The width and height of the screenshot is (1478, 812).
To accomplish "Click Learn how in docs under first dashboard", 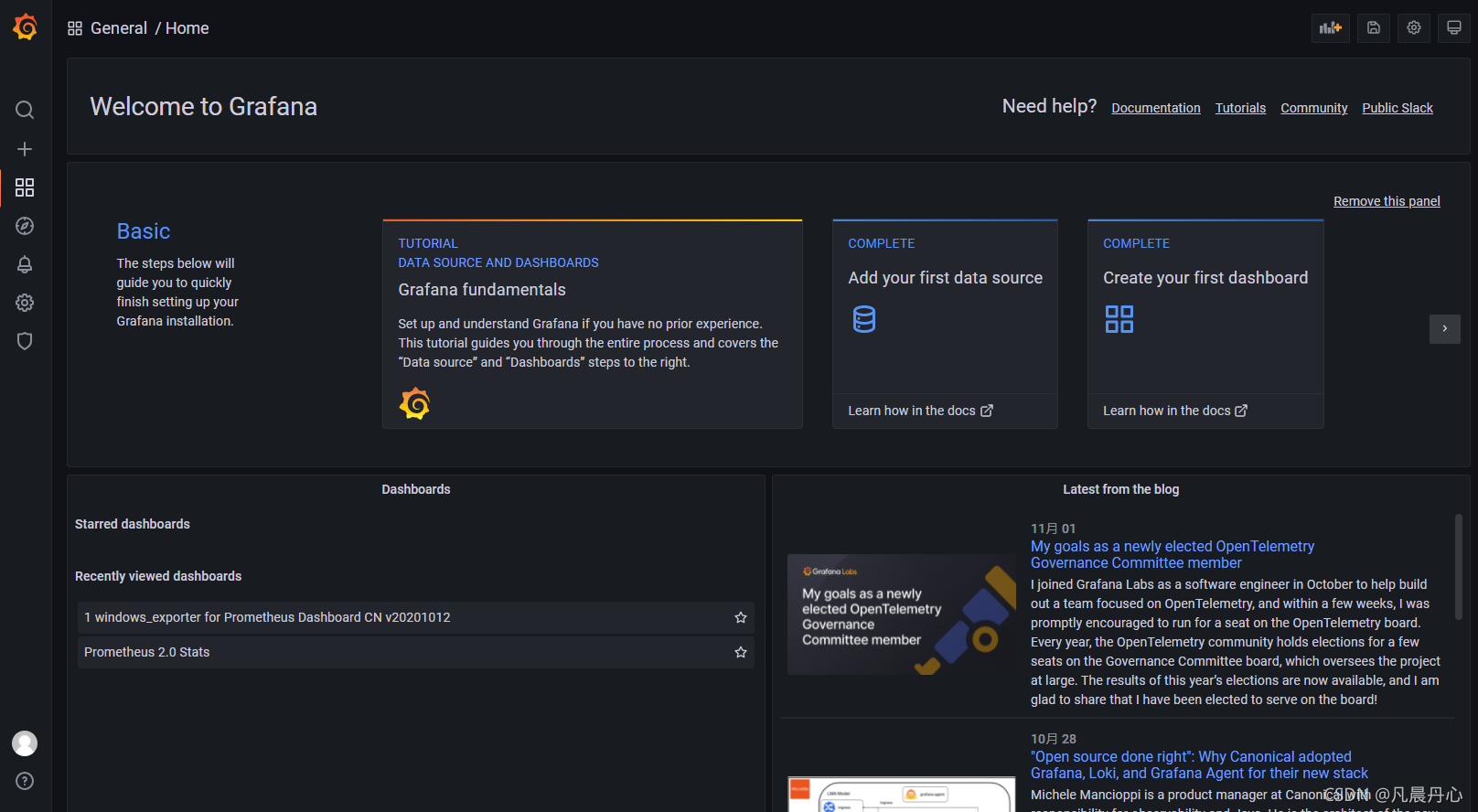I will click(x=1175, y=411).
